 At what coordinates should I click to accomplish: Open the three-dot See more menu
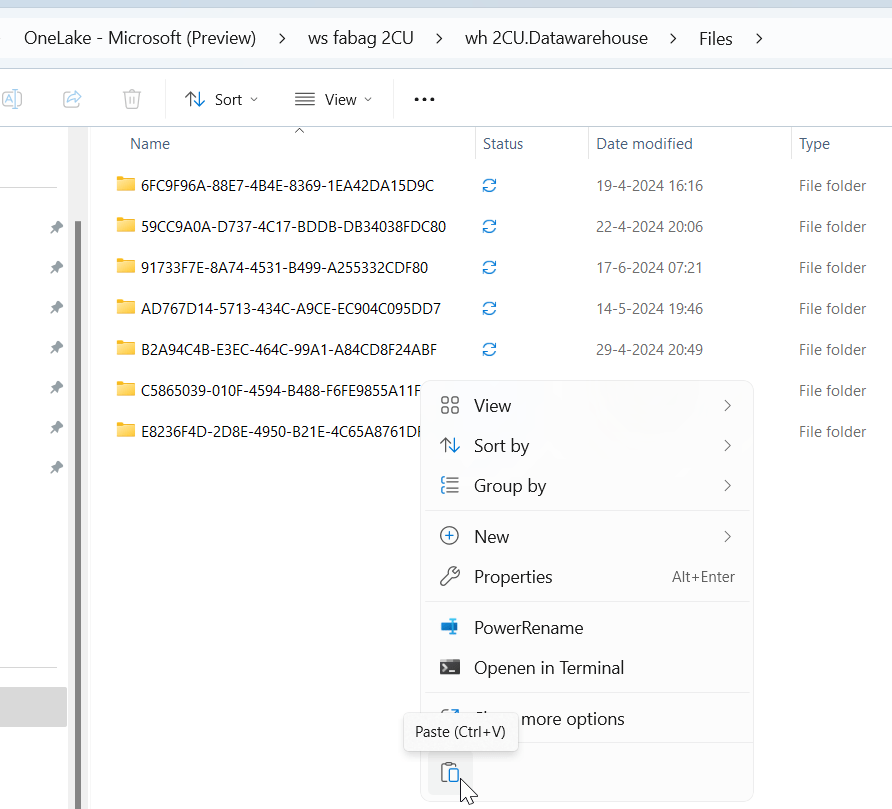[424, 99]
